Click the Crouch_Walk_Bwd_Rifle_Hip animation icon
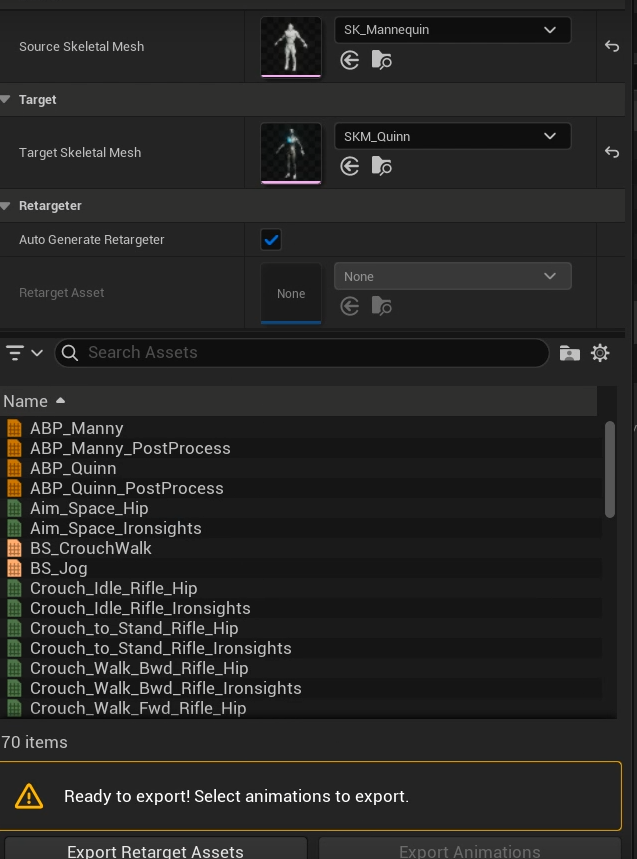This screenshot has height=859, width=637. (x=14, y=668)
